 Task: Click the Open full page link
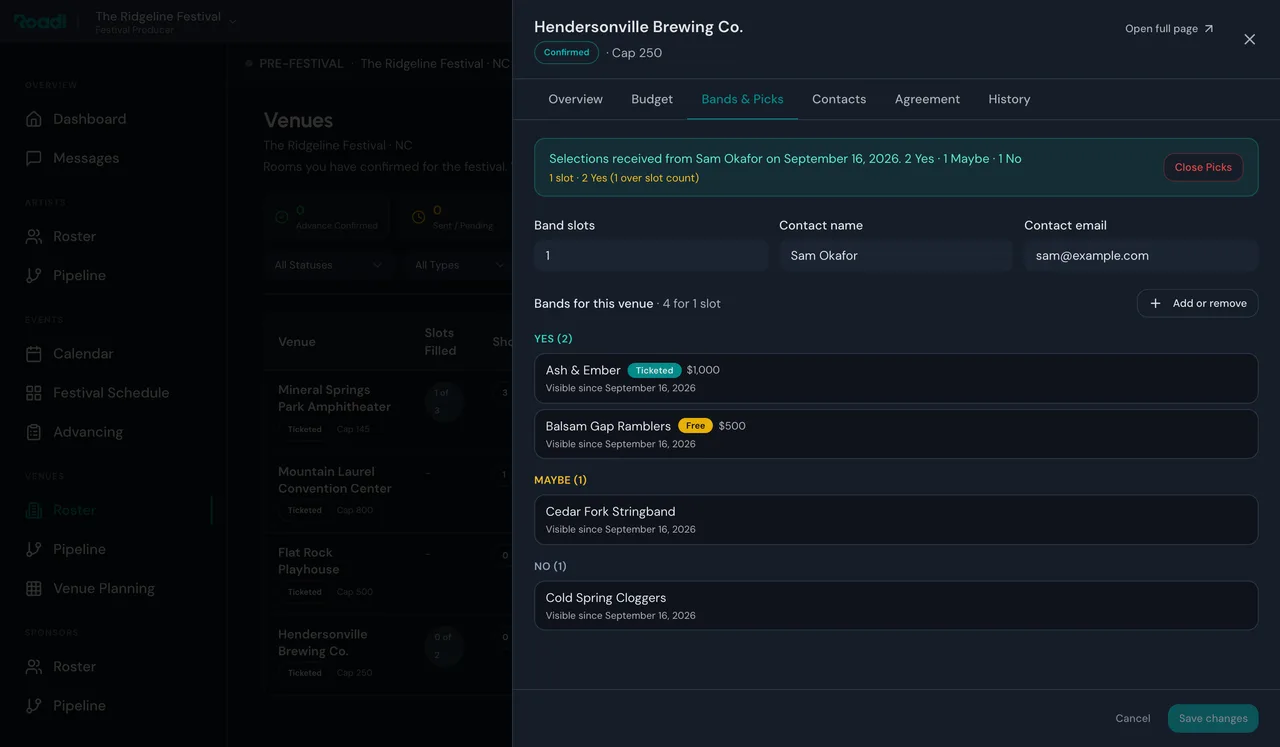pos(1169,29)
